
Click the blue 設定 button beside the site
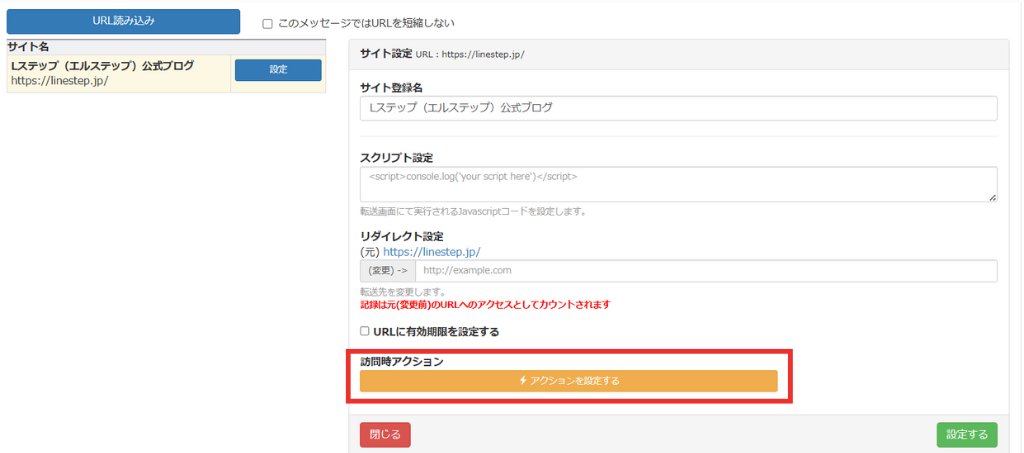[277, 70]
